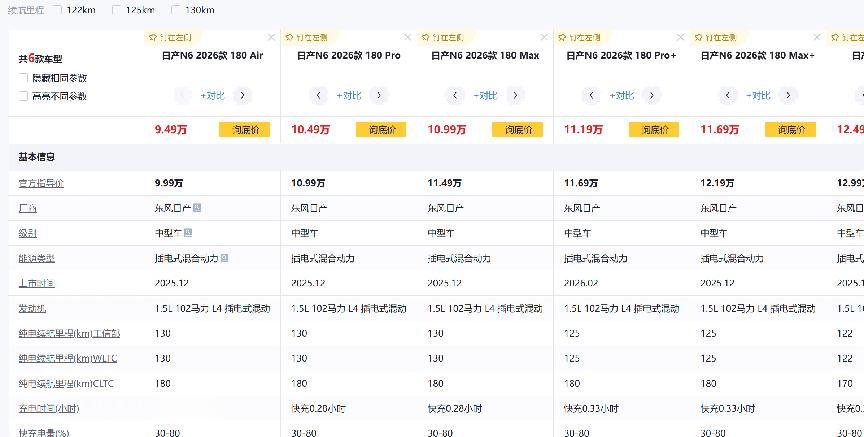Tick the 125km range checkbox
This screenshot has width=864, height=437.
point(116,10)
